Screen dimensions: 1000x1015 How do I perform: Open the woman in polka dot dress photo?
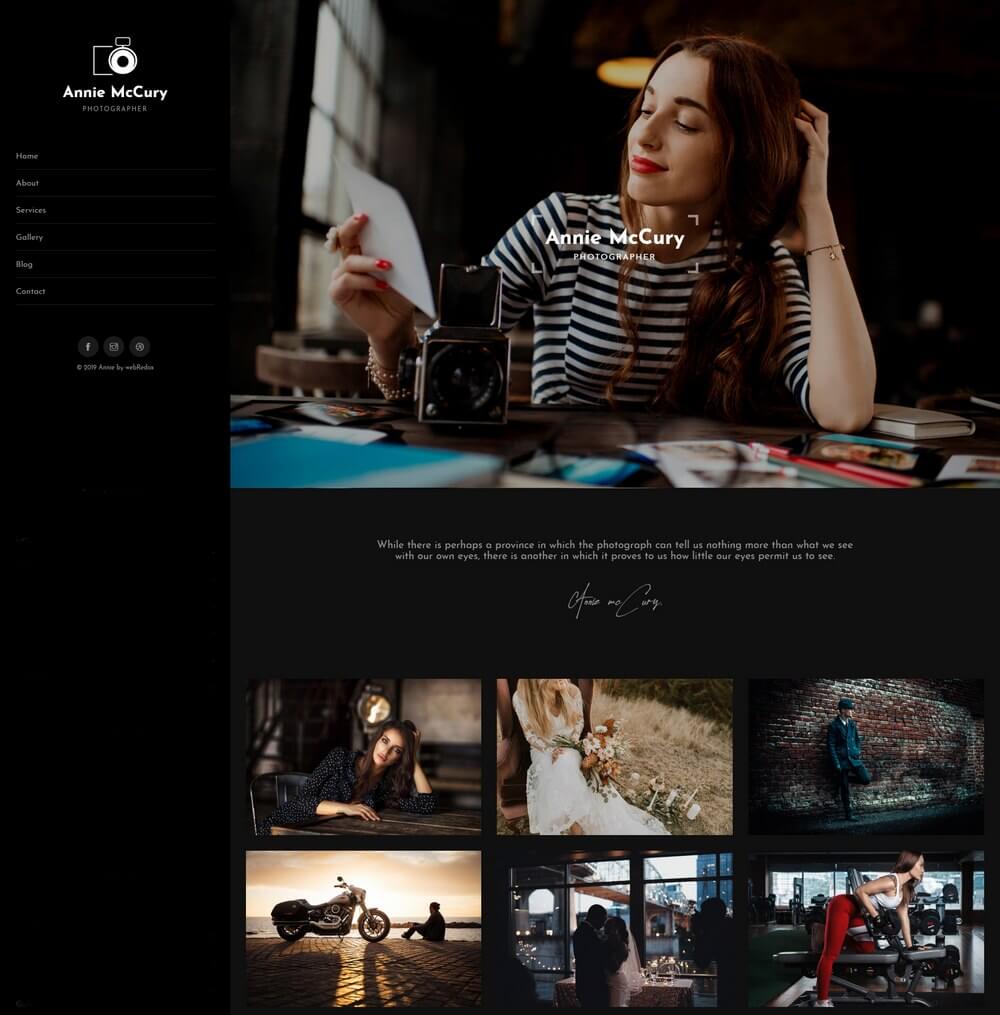364,757
